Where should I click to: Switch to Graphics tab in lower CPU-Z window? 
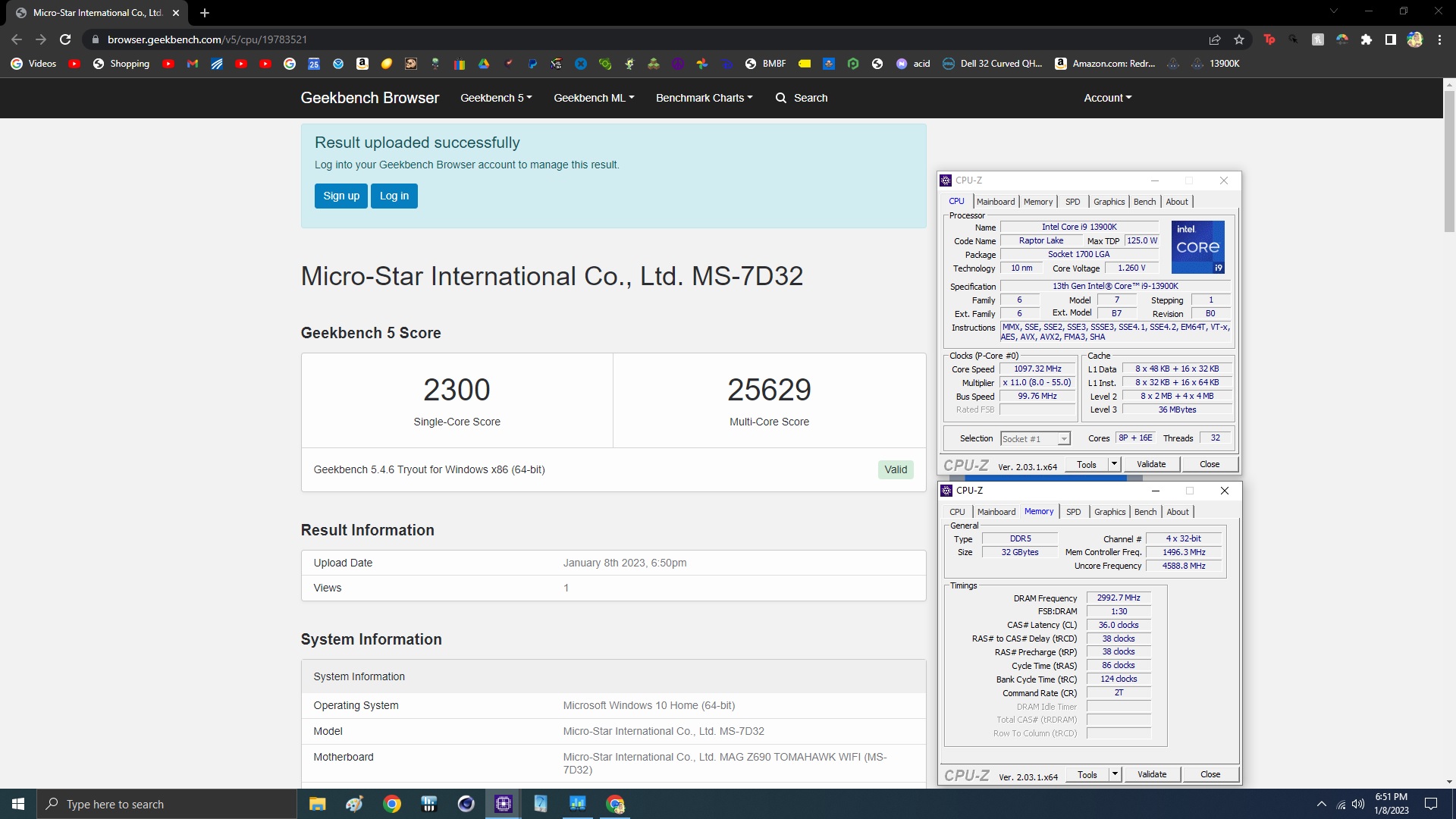[1109, 512]
